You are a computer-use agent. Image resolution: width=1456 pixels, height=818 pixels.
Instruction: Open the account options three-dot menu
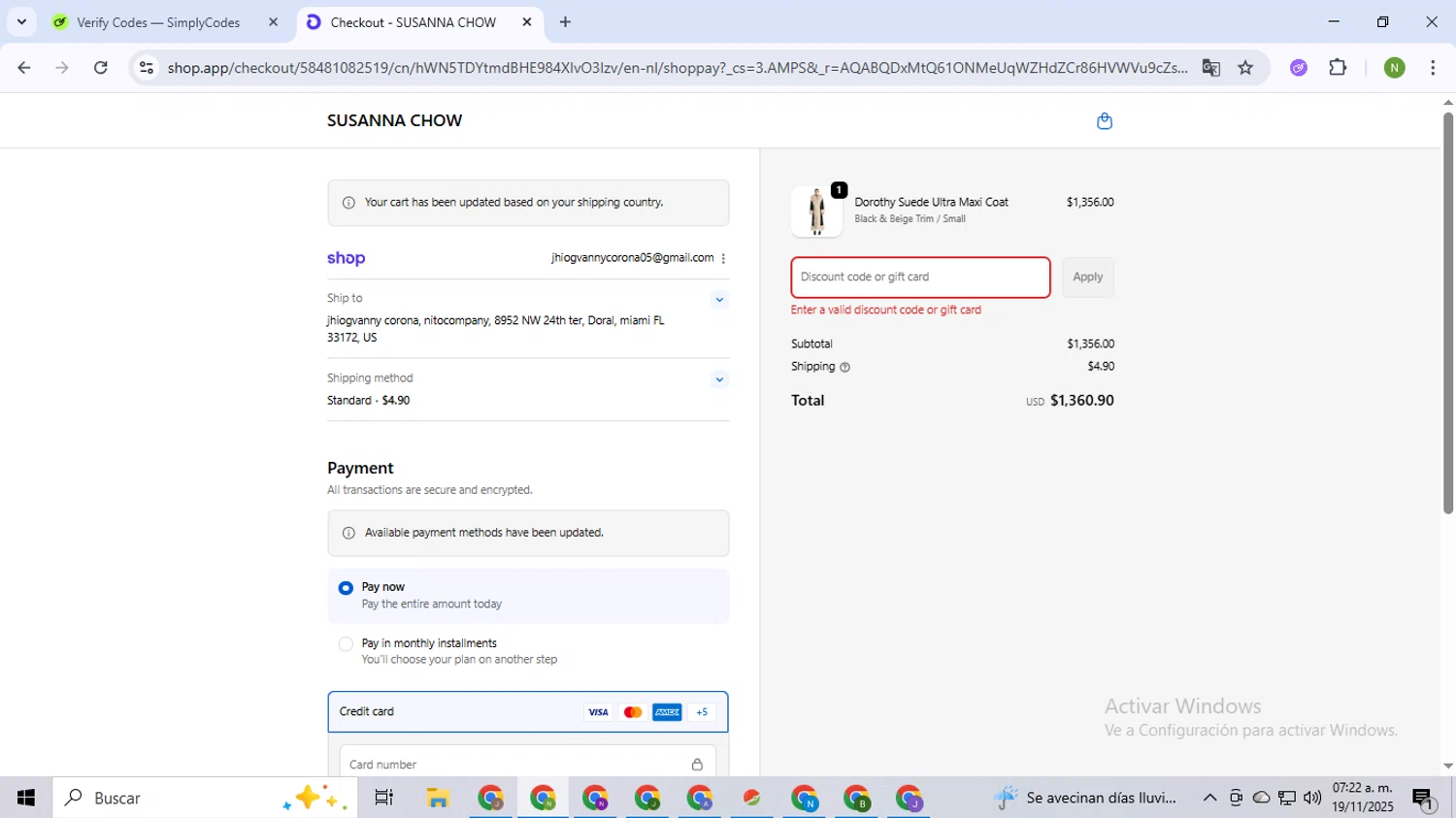pyautogui.click(x=723, y=258)
